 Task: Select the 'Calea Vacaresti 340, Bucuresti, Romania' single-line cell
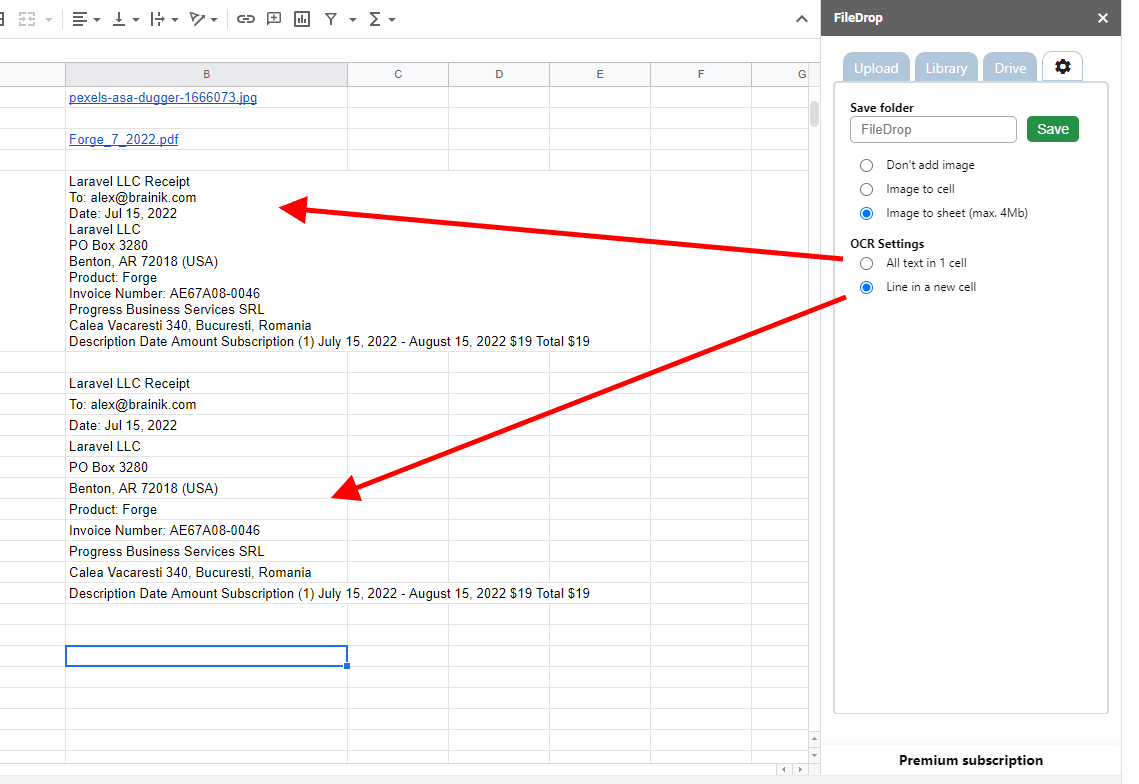pyautogui.click(x=206, y=573)
